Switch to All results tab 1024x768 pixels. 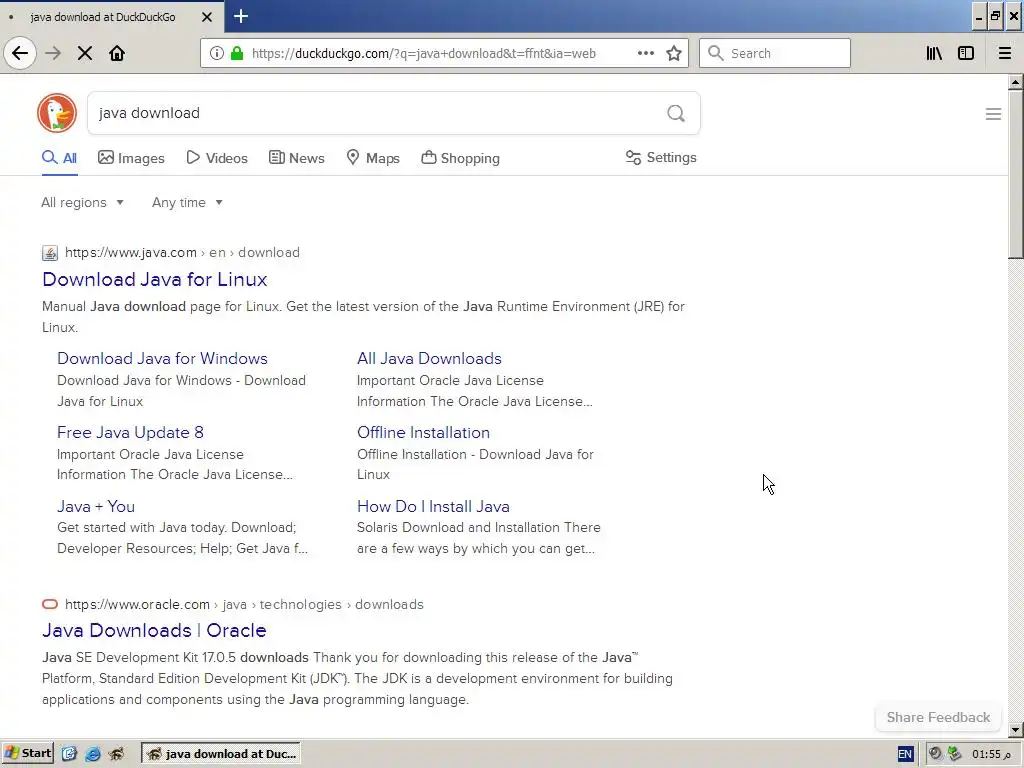pyautogui.click(x=59, y=158)
